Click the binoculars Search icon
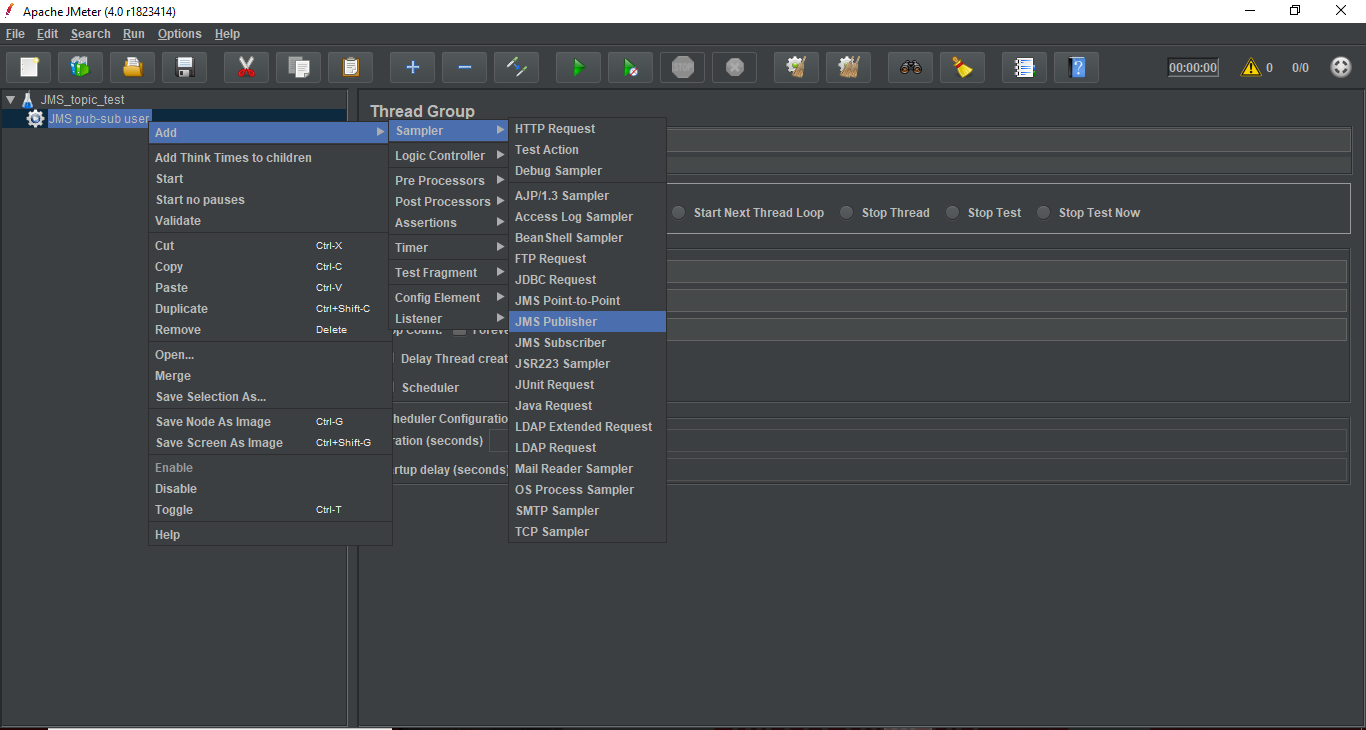The width and height of the screenshot is (1366, 730). point(910,68)
